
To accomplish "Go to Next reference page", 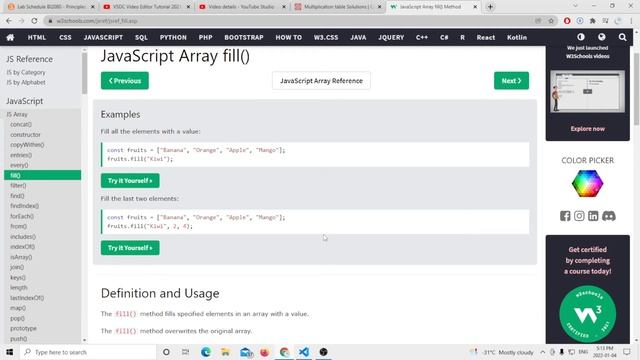I will [x=511, y=81].
